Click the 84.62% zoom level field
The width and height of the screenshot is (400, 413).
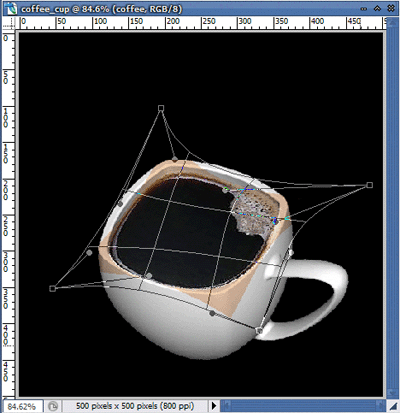[23, 406]
